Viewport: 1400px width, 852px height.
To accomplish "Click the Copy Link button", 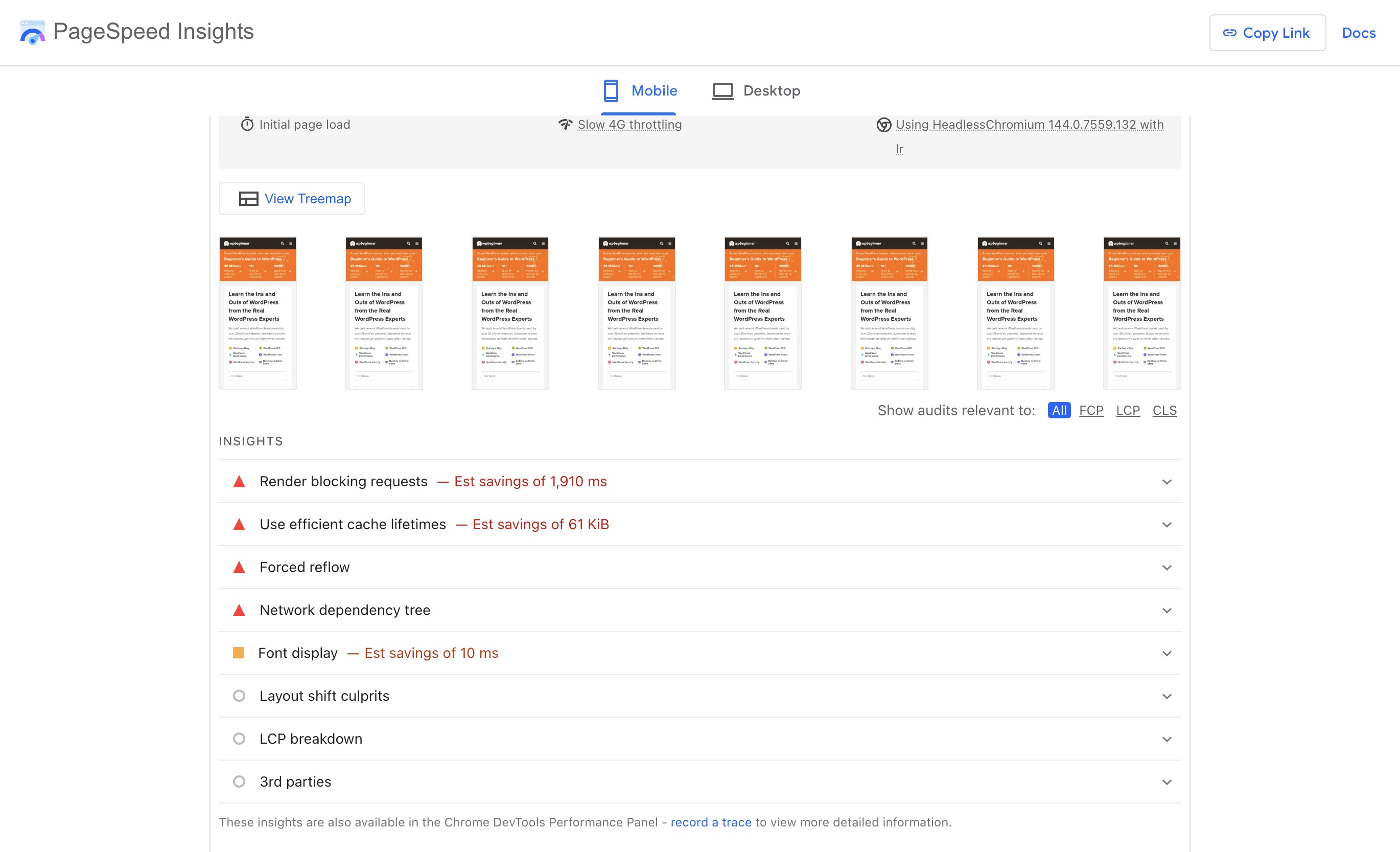I will tap(1267, 33).
